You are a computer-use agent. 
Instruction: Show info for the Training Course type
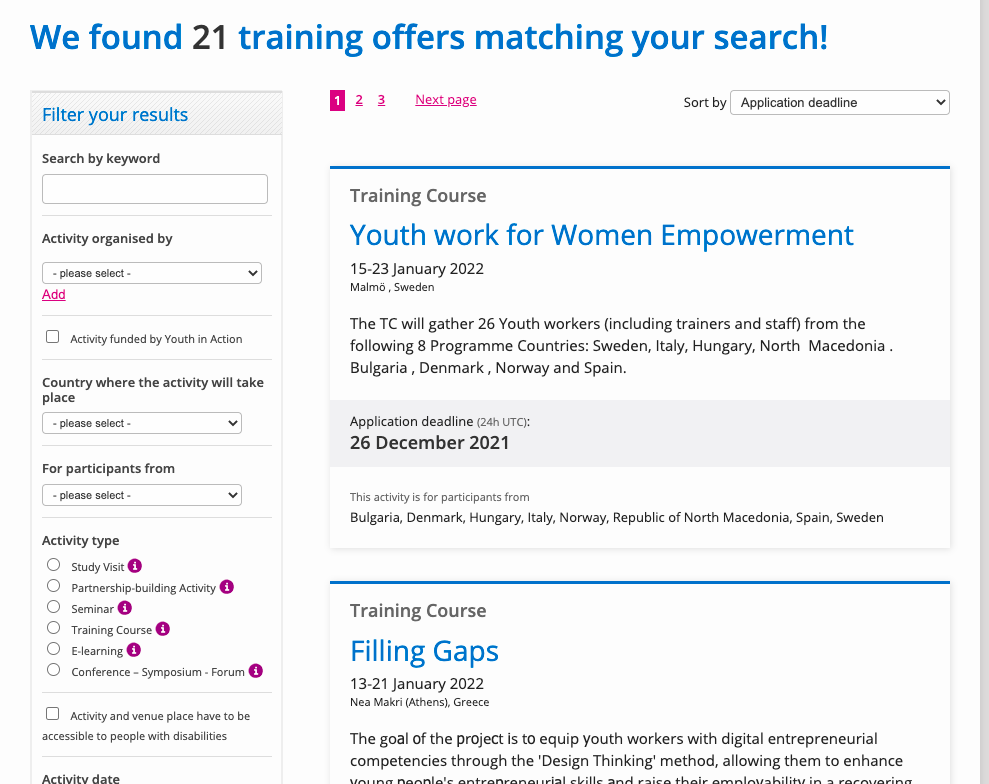click(x=163, y=629)
